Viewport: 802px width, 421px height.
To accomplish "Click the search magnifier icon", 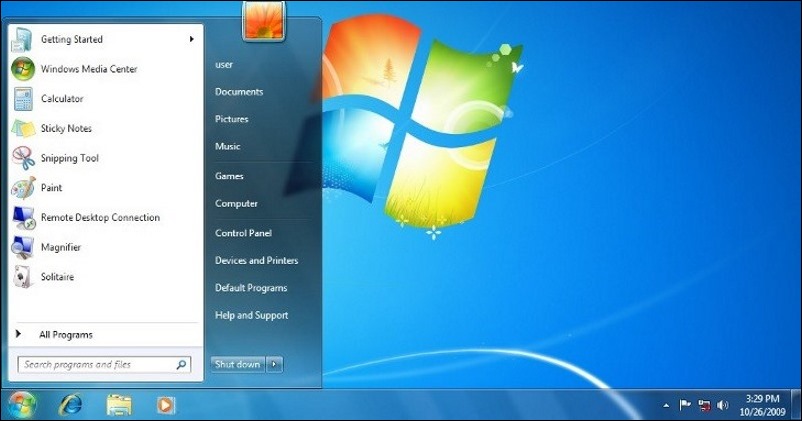I will [x=181, y=365].
